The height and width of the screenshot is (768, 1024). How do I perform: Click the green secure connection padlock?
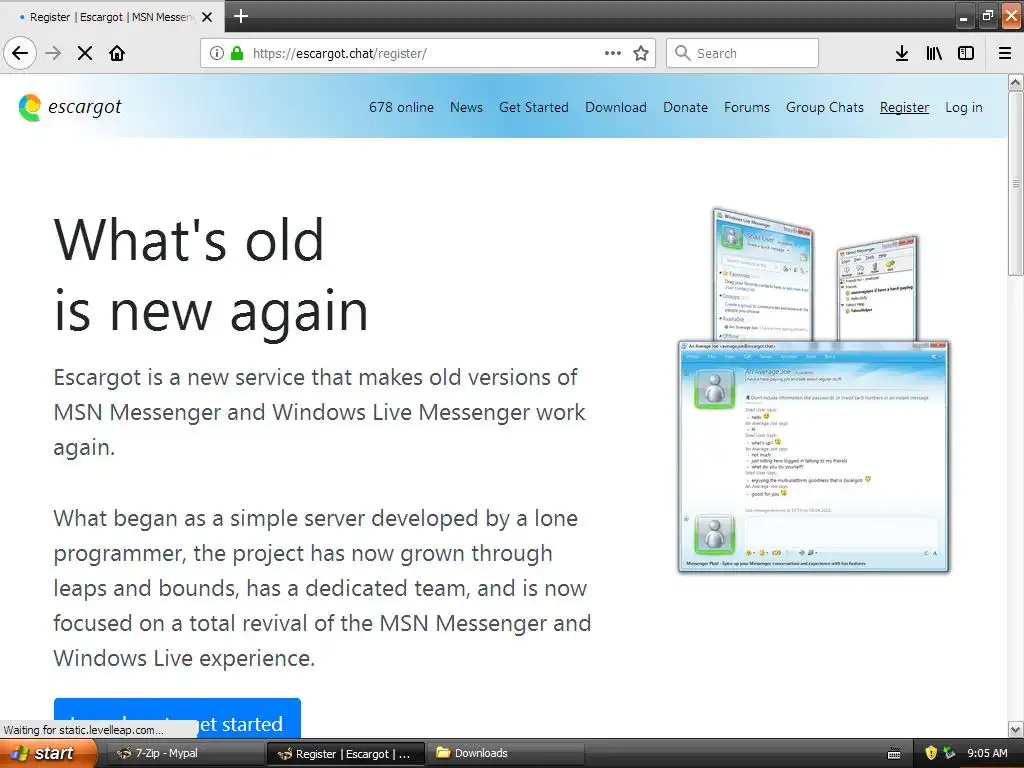[237, 53]
